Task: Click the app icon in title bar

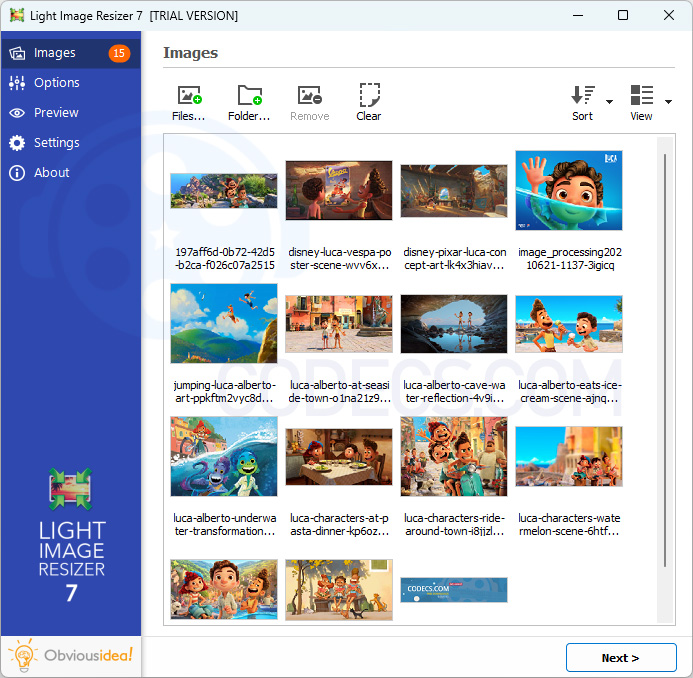Action: (x=17, y=15)
